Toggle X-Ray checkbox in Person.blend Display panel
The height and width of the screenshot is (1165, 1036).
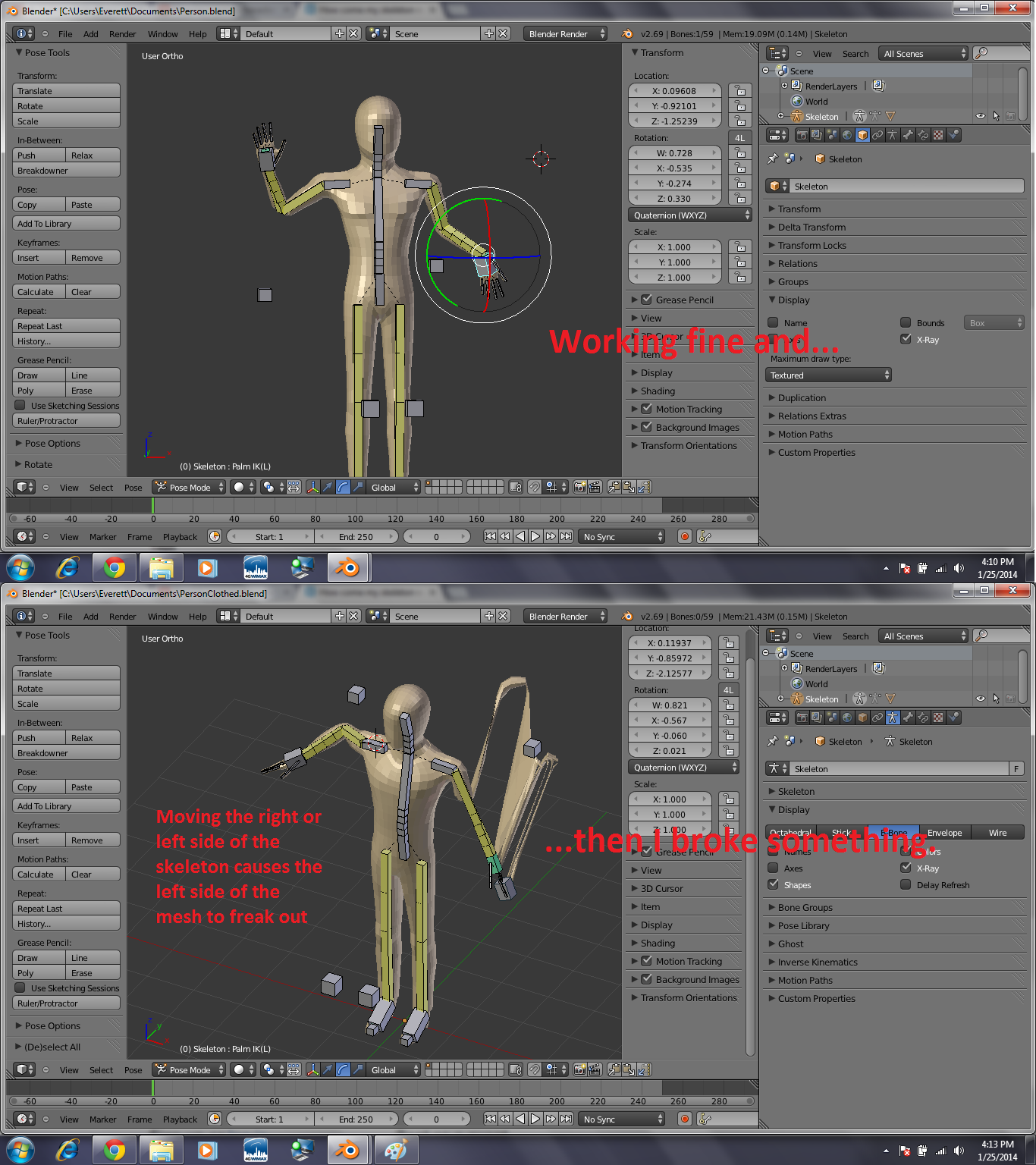[906, 339]
